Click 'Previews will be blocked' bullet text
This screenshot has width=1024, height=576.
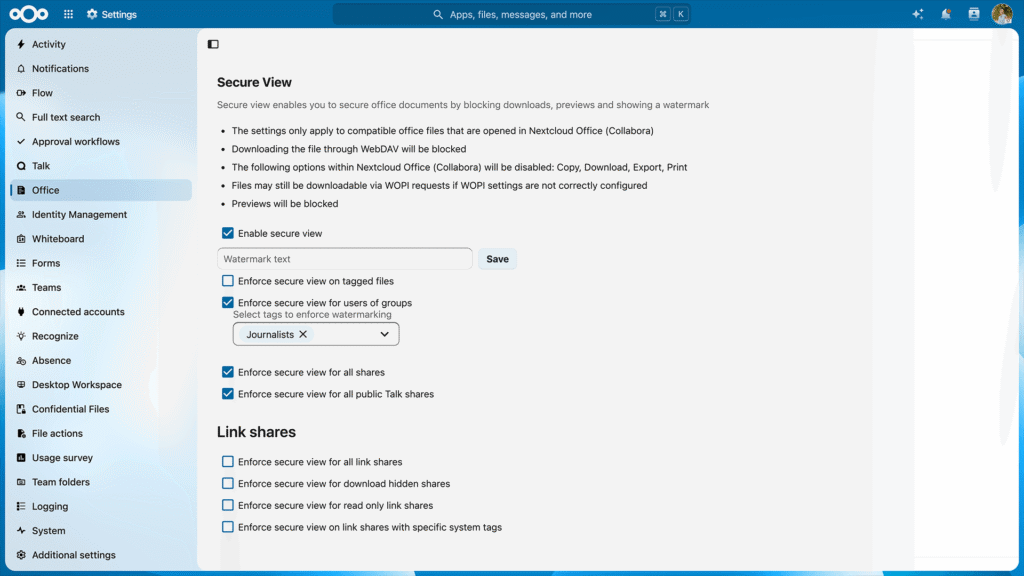point(285,204)
